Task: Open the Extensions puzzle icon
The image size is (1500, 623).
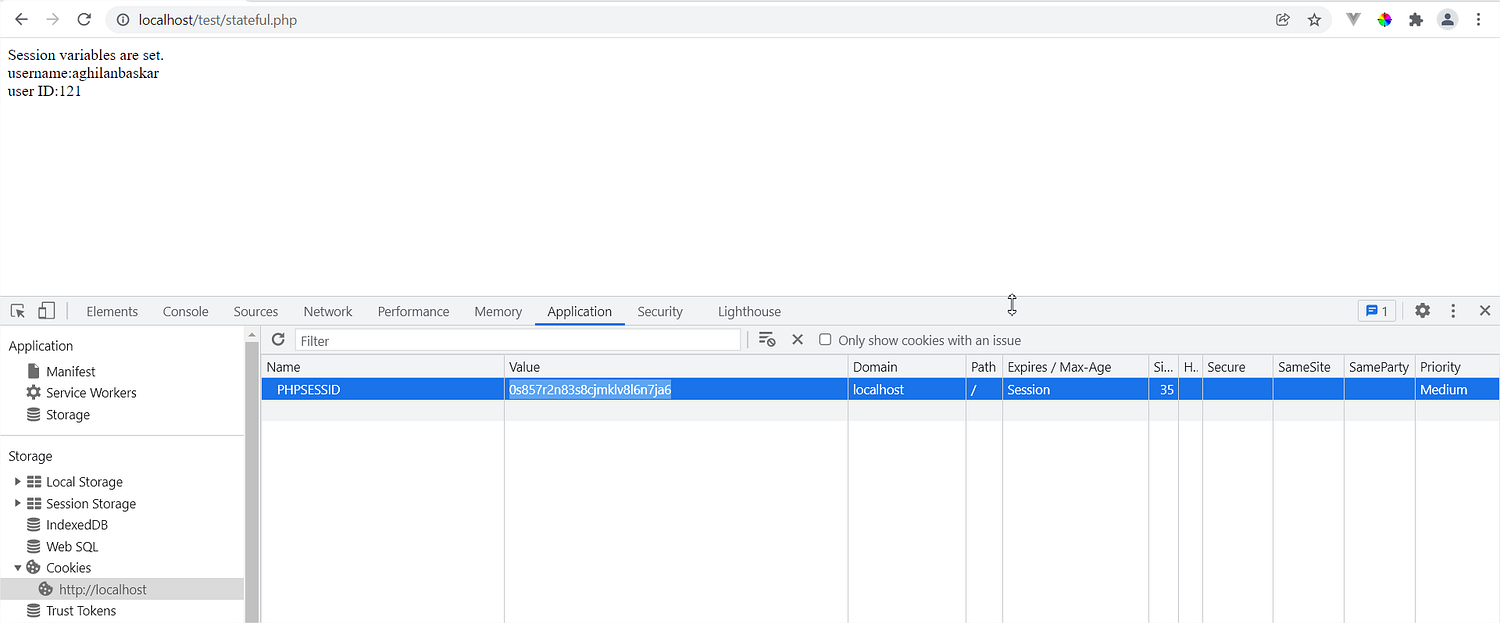Action: pyautogui.click(x=1415, y=20)
